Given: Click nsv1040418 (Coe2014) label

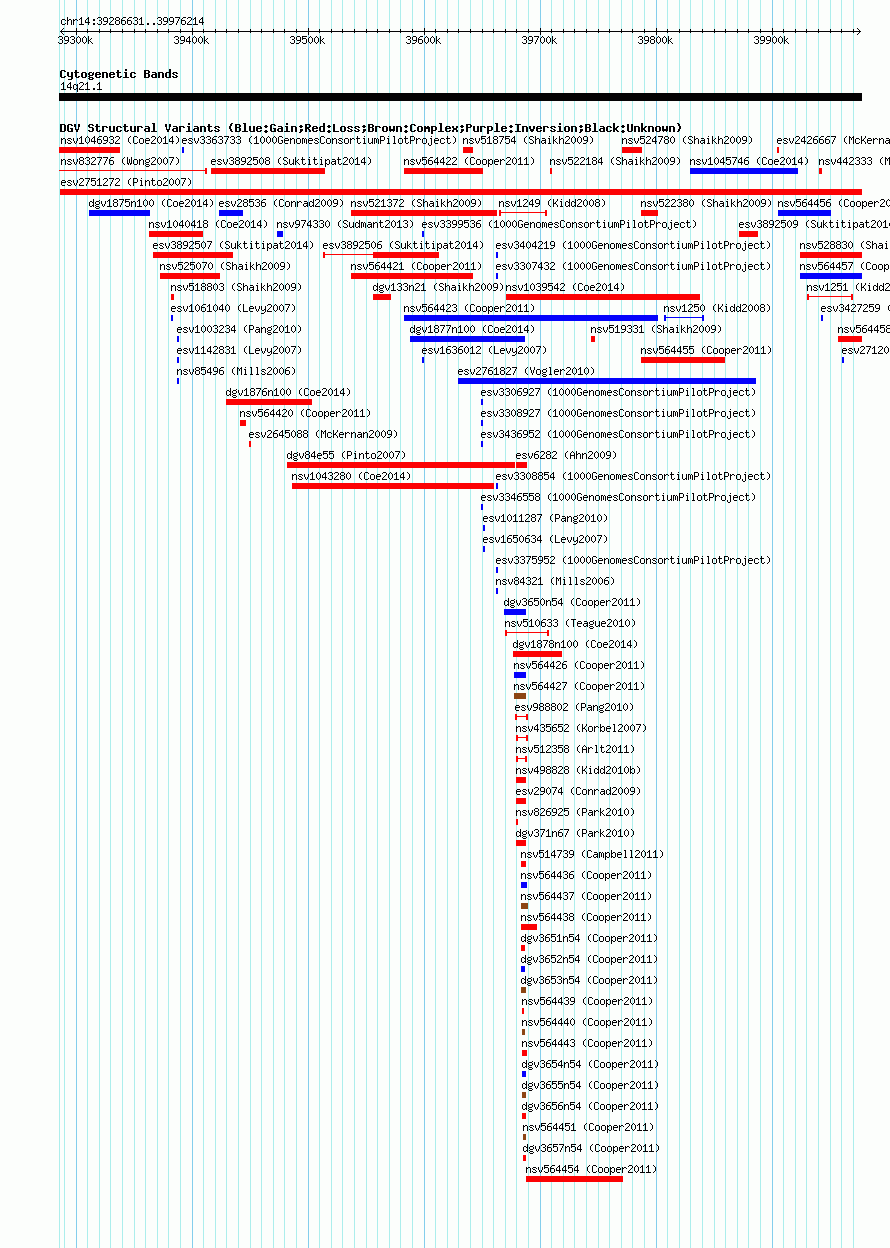Looking at the screenshot, I should pos(208,224).
